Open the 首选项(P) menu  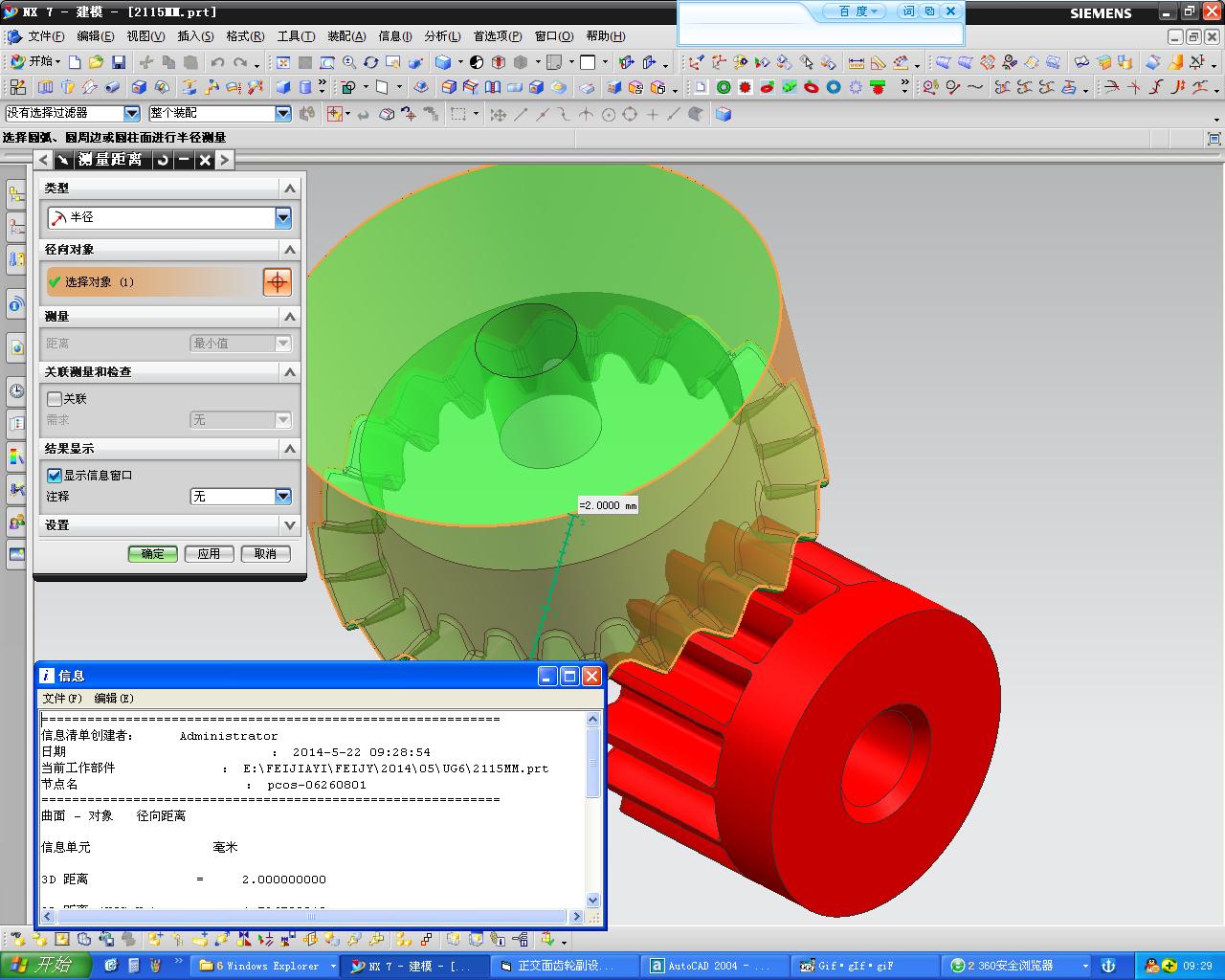pyautogui.click(x=498, y=36)
